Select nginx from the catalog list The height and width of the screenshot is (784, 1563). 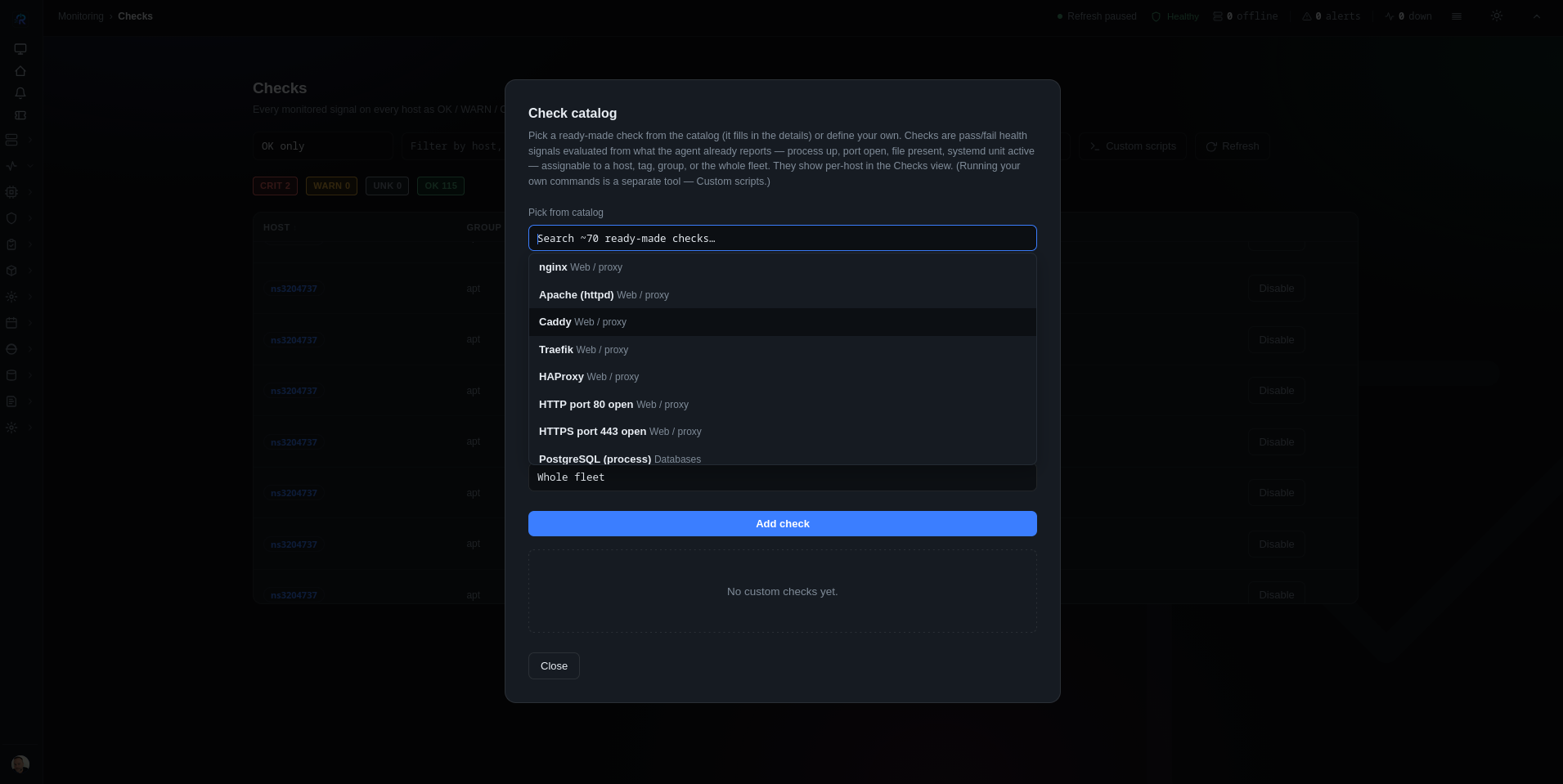[x=783, y=267]
